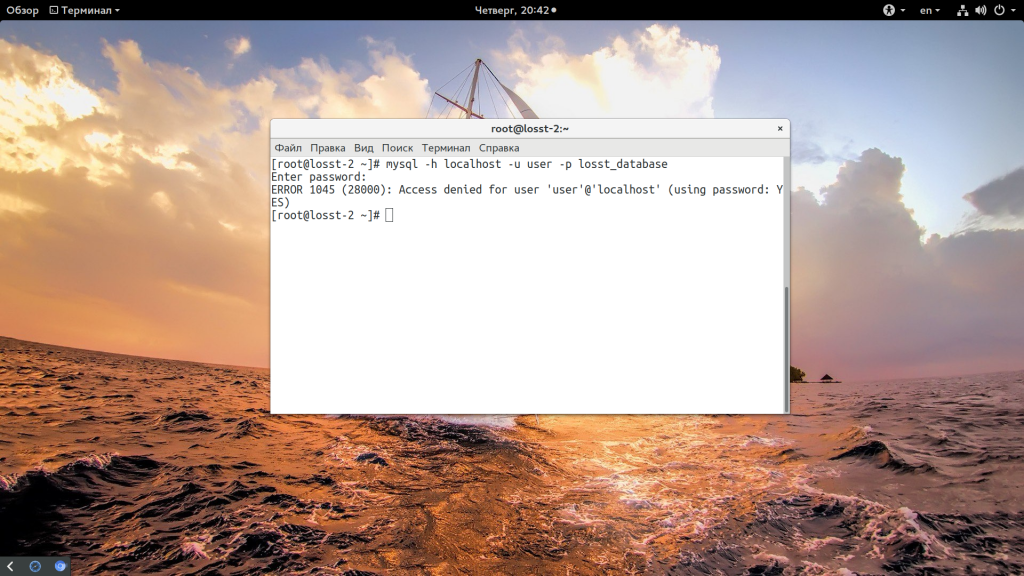
Task: Open the Правка menu
Action: (327, 148)
